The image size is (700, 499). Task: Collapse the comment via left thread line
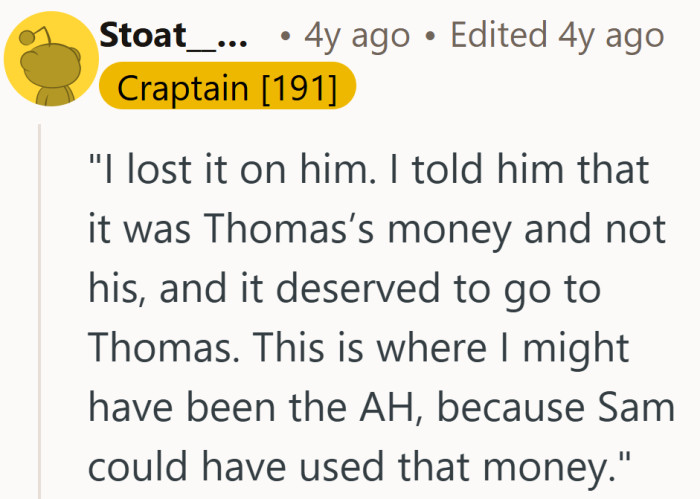[40, 310]
